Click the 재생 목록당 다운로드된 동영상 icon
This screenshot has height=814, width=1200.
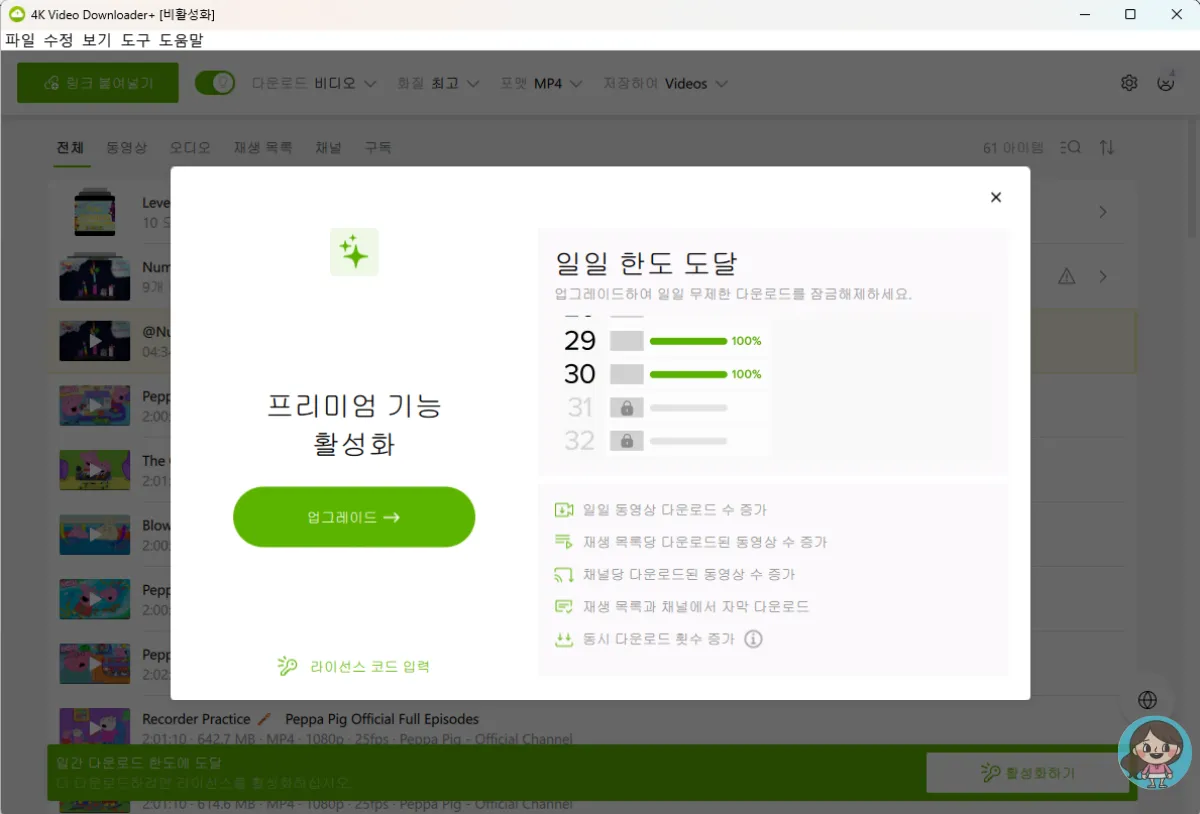click(x=564, y=542)
